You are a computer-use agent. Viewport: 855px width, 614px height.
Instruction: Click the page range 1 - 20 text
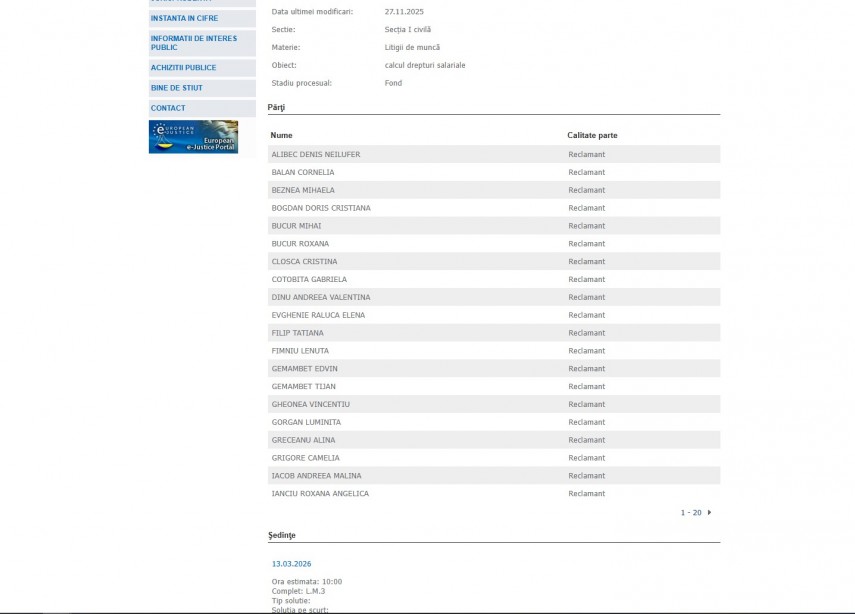pos(691,512)
